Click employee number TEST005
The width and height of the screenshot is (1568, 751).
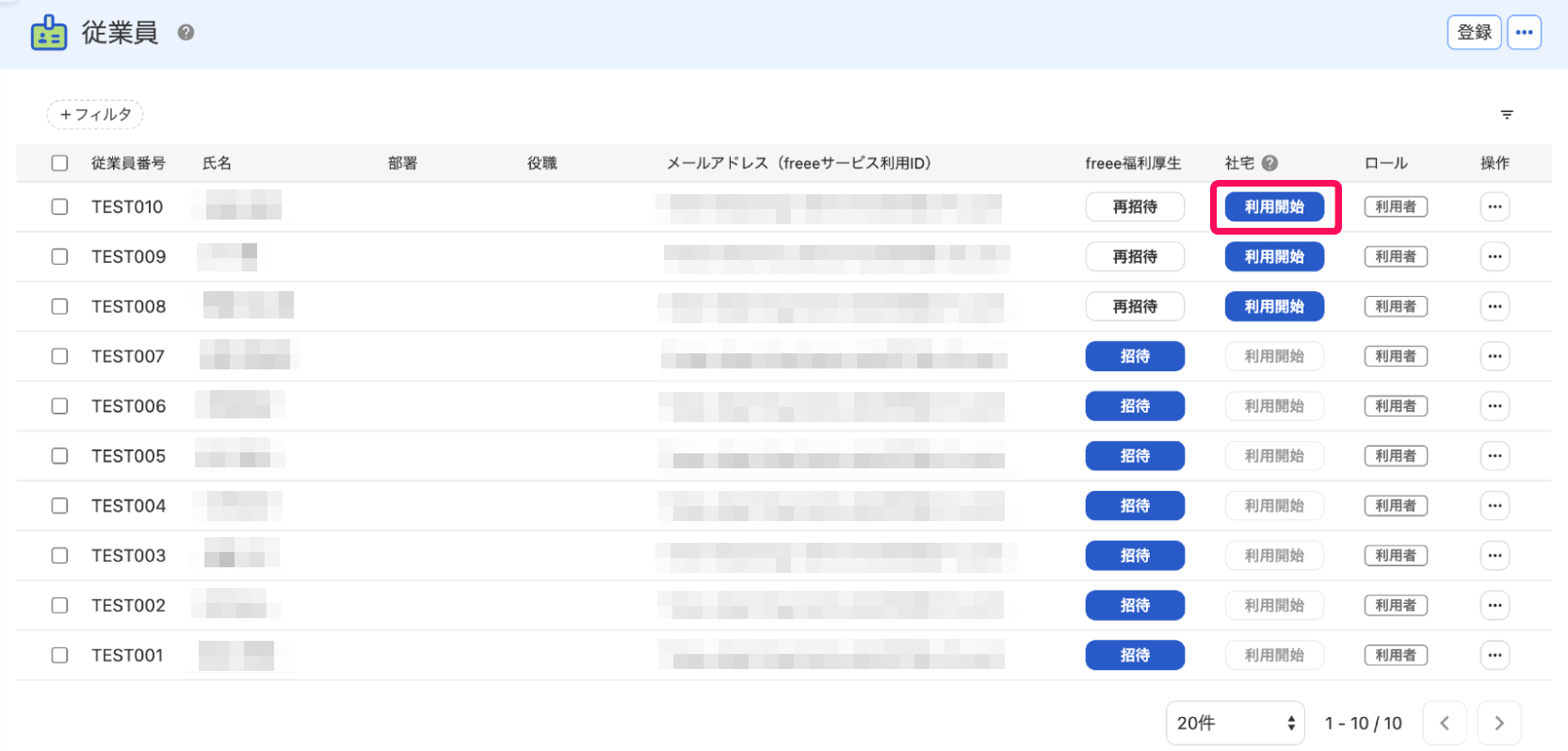(128, 456)
